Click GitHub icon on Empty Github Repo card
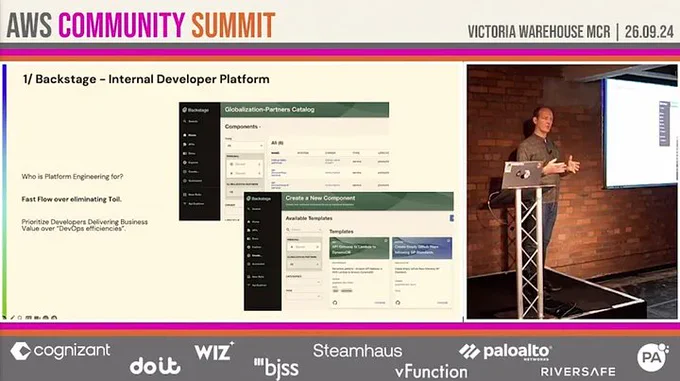The height and width of the screenshot is (381, 680). [398, 303]
